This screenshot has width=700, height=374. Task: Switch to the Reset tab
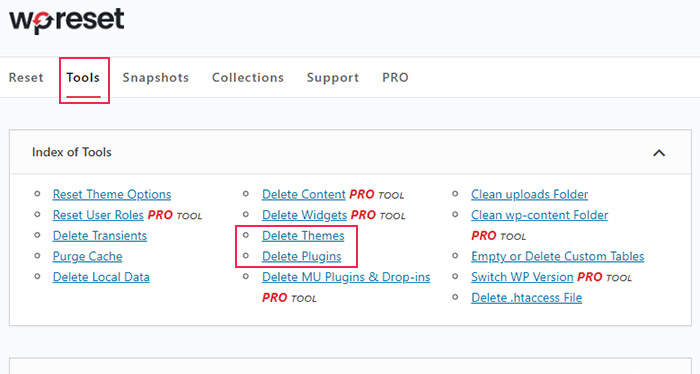(x=26, y=78)
